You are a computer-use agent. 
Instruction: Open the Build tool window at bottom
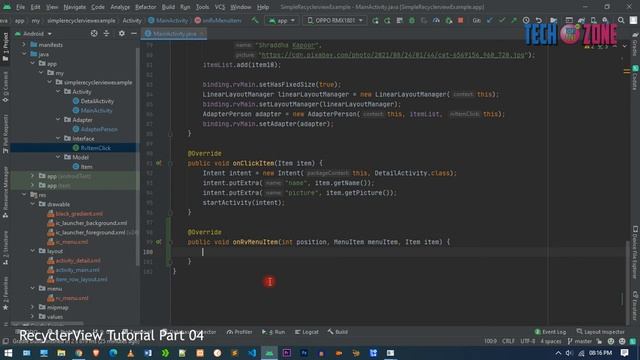pos(338,332)
